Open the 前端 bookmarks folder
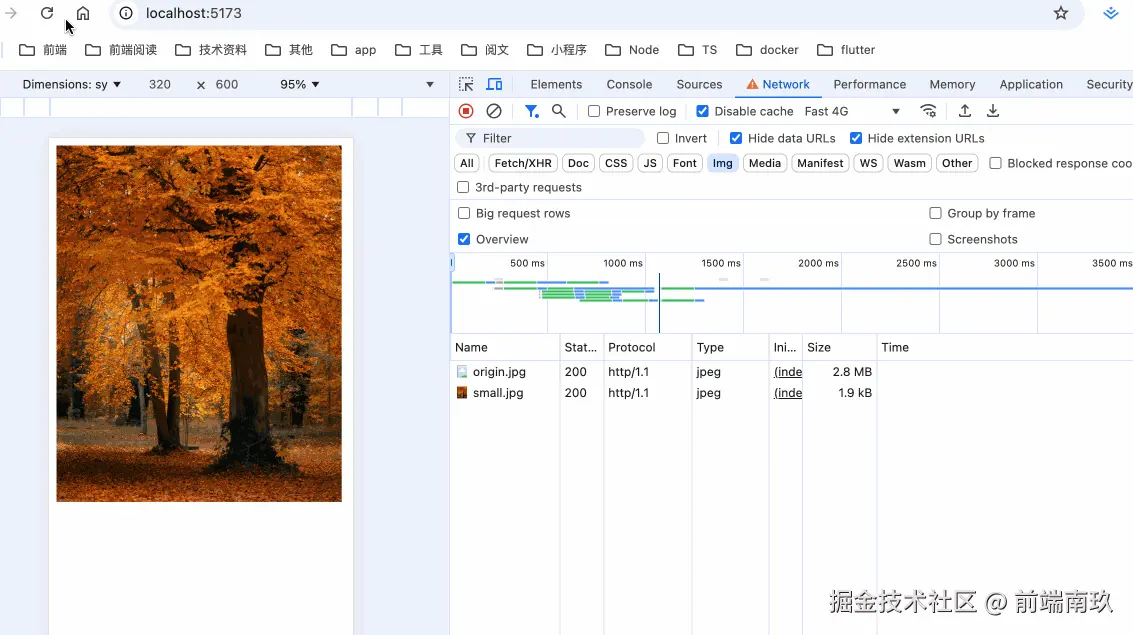The width and height of the screenshot is (1133, 635). 43,50
